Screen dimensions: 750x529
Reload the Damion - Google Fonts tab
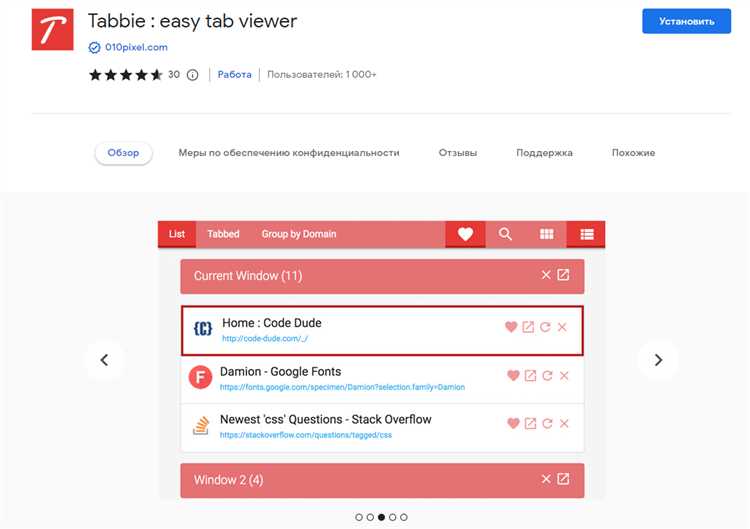547,375
